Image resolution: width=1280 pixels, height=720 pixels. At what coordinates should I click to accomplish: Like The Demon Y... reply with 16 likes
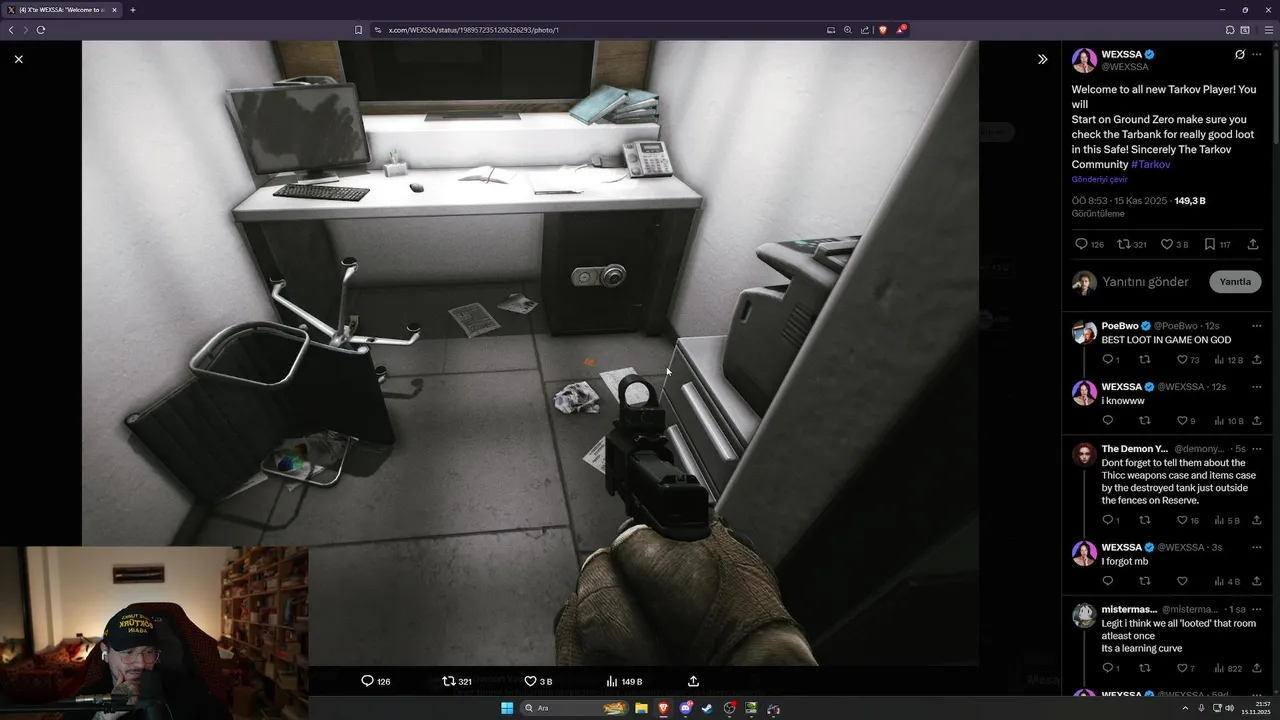tap(1182, 520)
